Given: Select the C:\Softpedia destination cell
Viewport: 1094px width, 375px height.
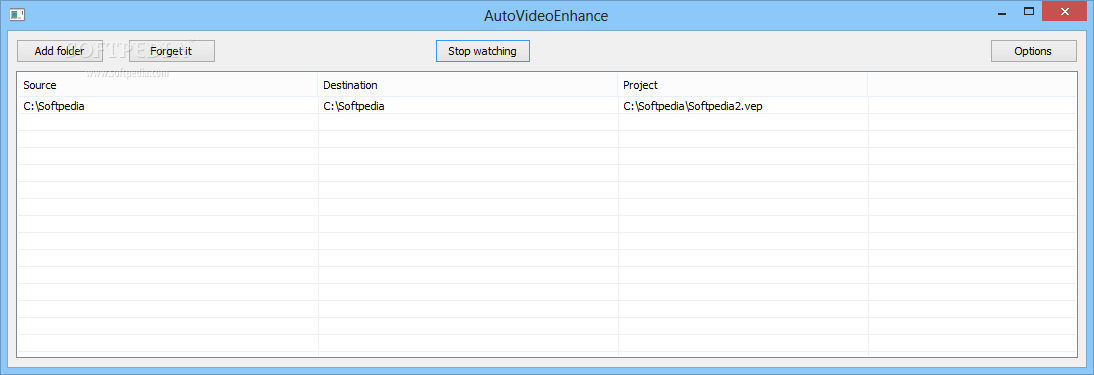Looking at the screenshot, I should (468, 106).
